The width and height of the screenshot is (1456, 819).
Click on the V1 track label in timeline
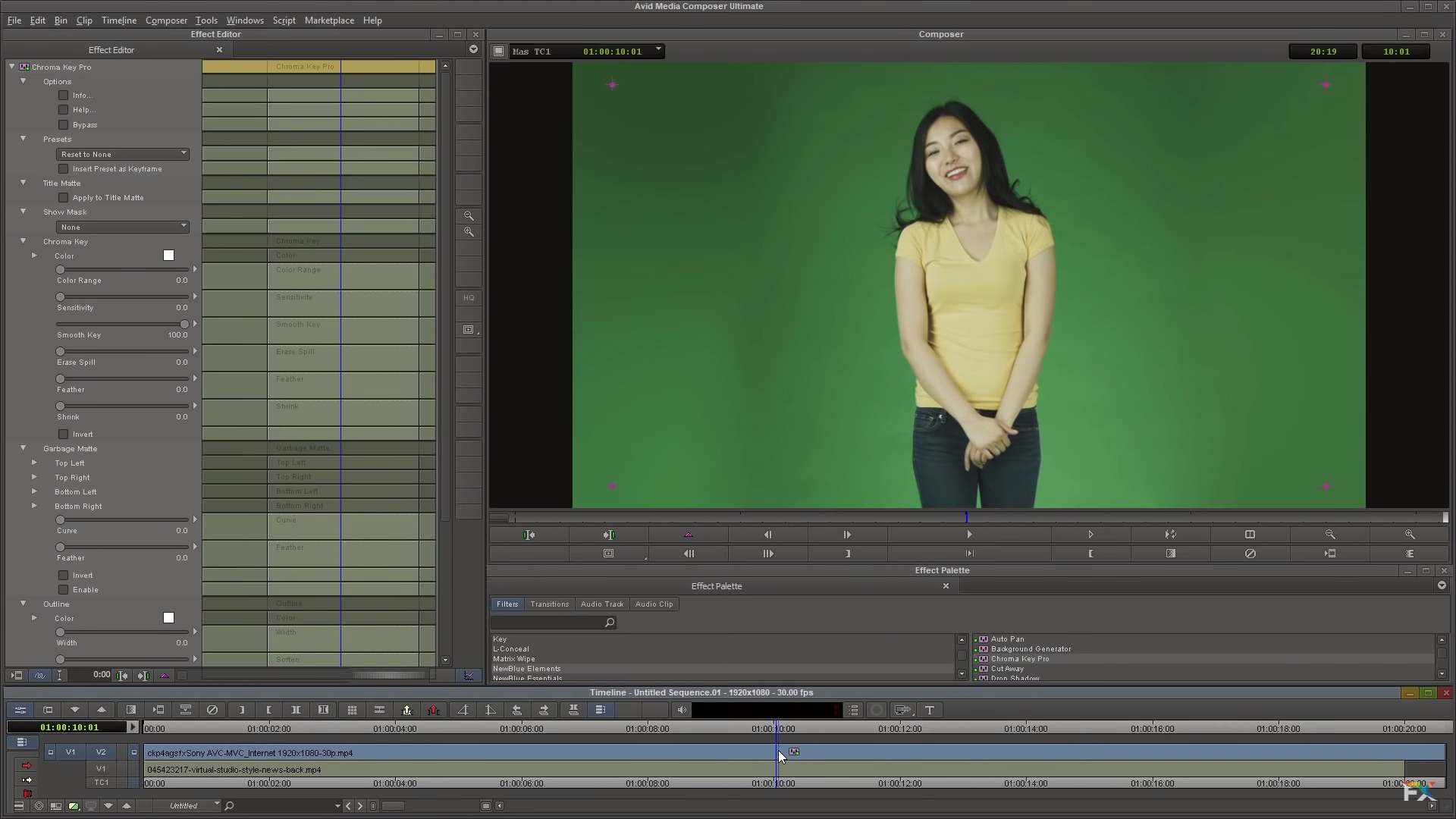(x=99, y=768)
